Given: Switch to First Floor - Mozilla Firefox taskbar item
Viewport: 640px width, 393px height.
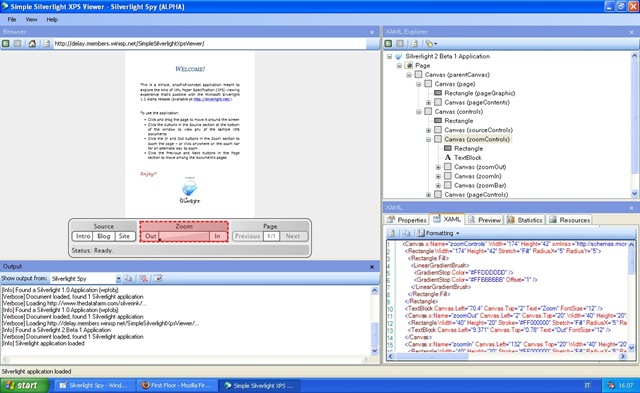Looking at the screenshot, I should 177,385.
